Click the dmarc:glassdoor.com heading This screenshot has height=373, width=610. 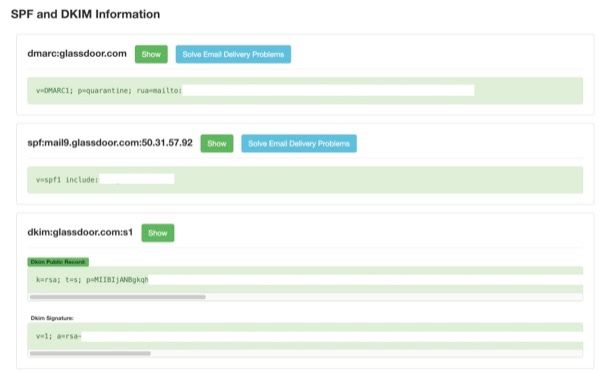[77, 54]
